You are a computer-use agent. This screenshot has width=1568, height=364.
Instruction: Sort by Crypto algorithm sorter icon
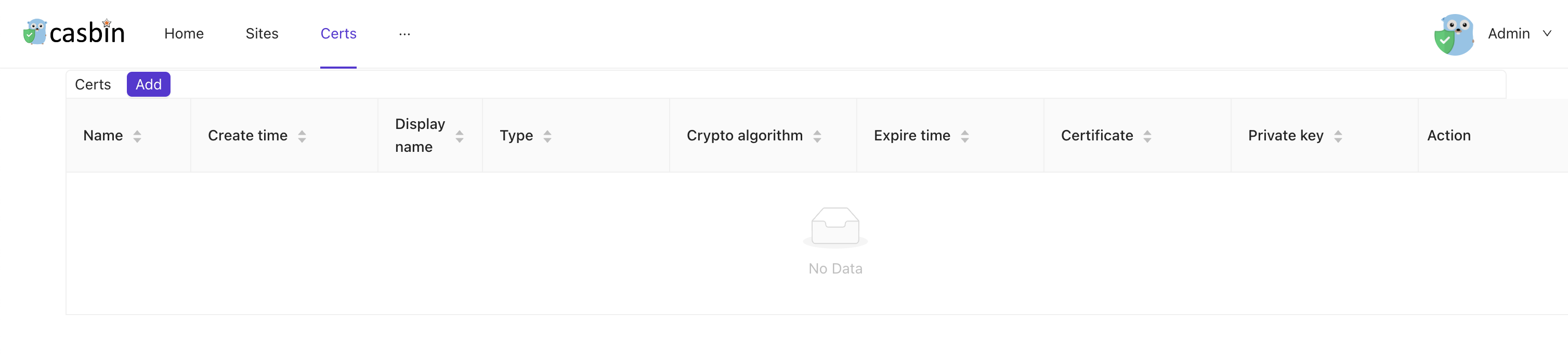(817, 136)
